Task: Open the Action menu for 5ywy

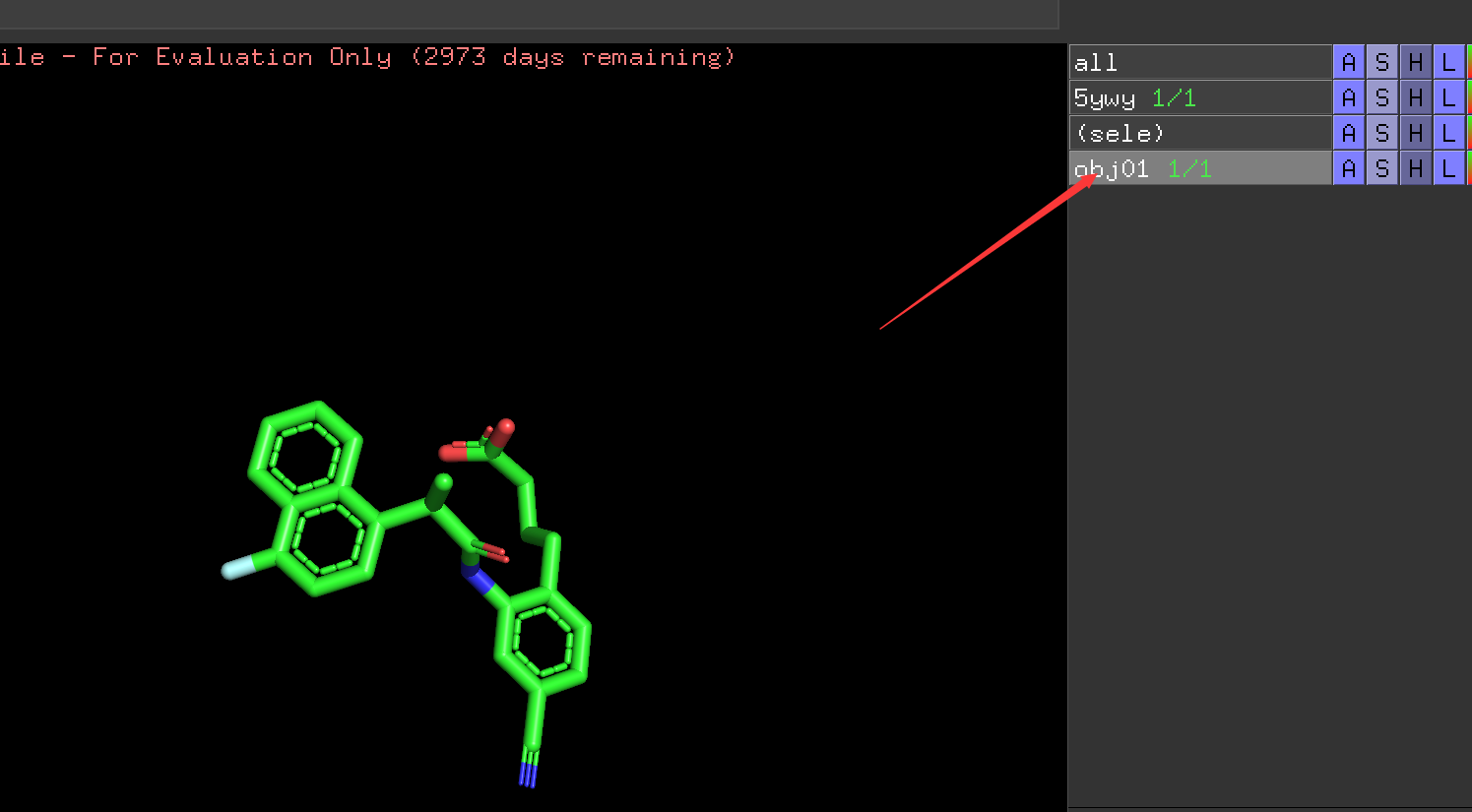Action: click(1348, 97)
